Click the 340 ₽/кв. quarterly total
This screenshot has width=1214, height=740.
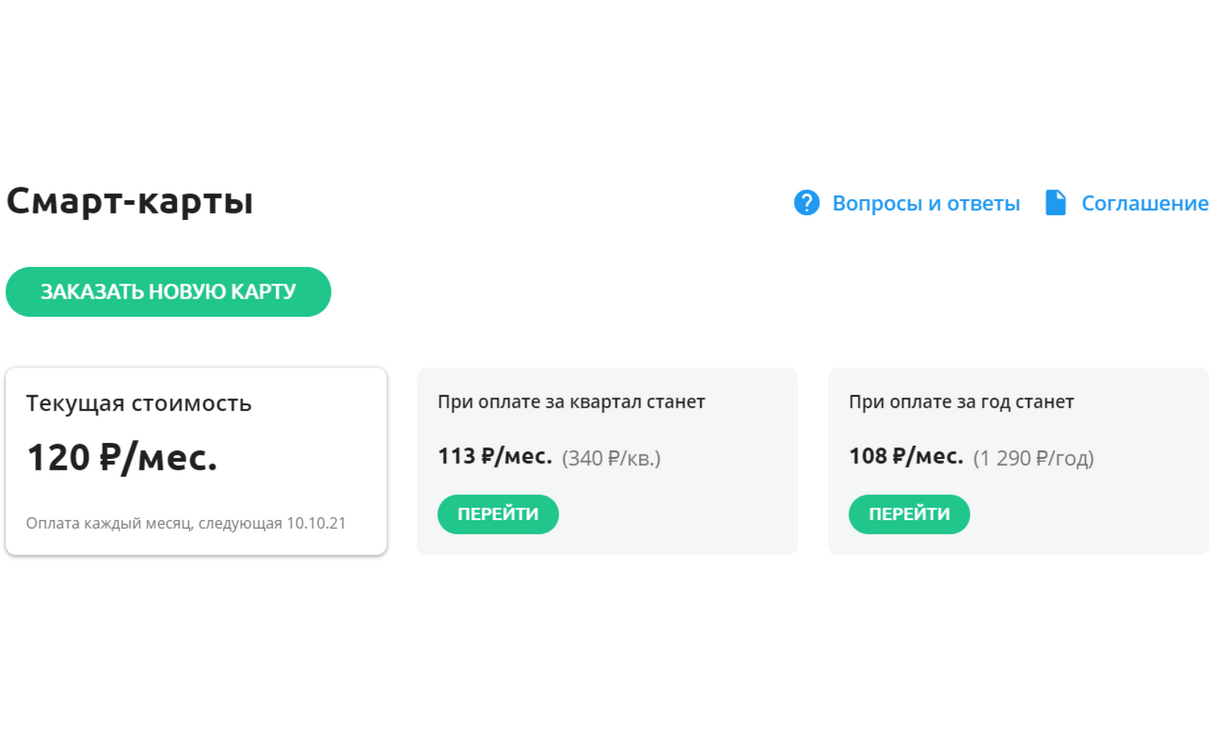611,458
